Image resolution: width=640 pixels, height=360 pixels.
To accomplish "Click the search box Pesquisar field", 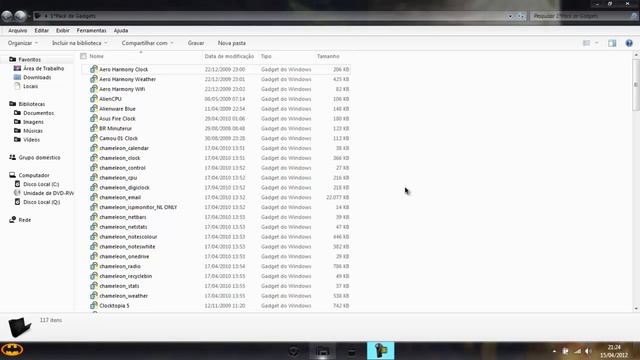I will click(x=581, y=16).
